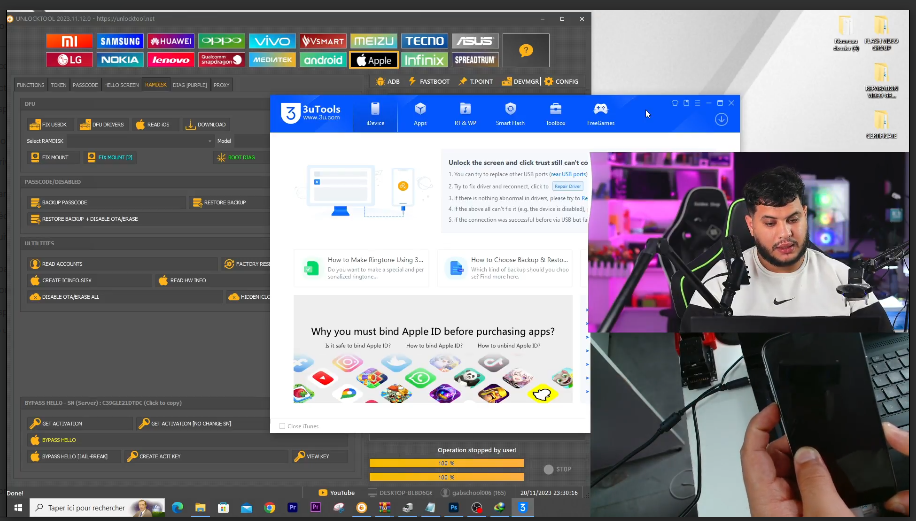Click the VIEW KEY button
The height and width of the screenshot is (521, 916).
[320, 456]
